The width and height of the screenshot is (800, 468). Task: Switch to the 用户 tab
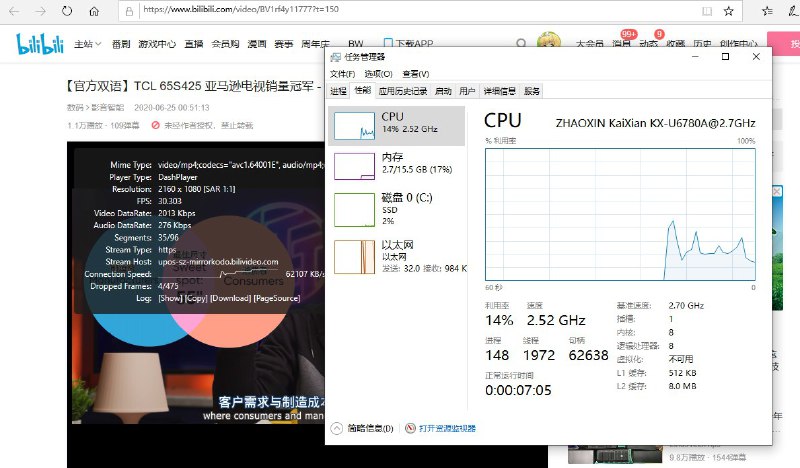point(467,91)
